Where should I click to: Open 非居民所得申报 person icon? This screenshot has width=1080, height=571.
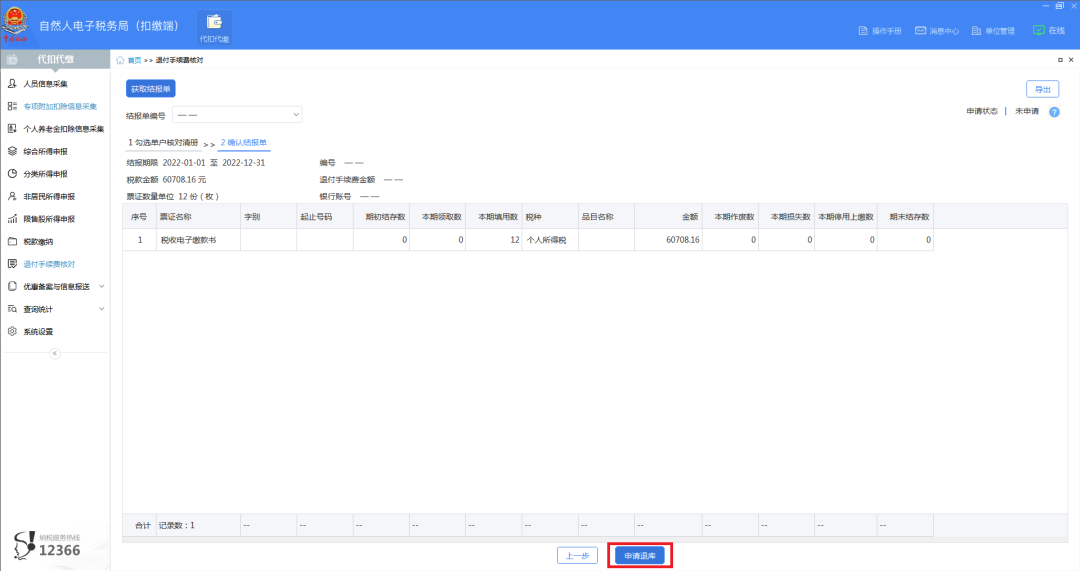(12, 196)
